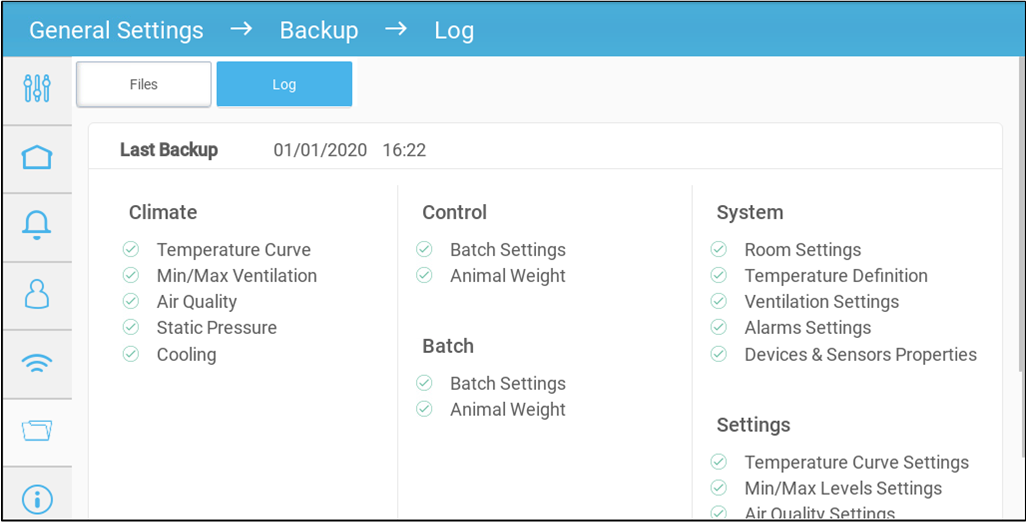Click the check icon beside Temperature Curve
The image size is (1027, 522).
pos(131,250)
